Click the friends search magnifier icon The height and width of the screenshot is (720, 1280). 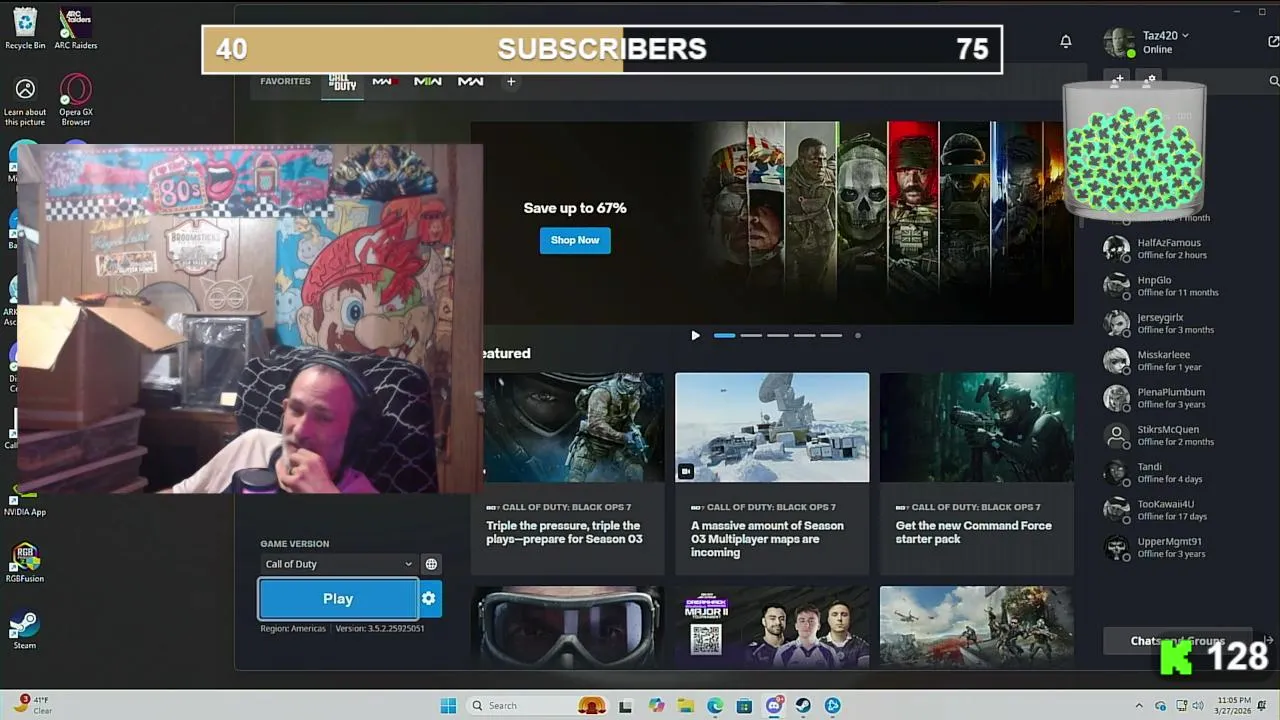(1274, 81)
